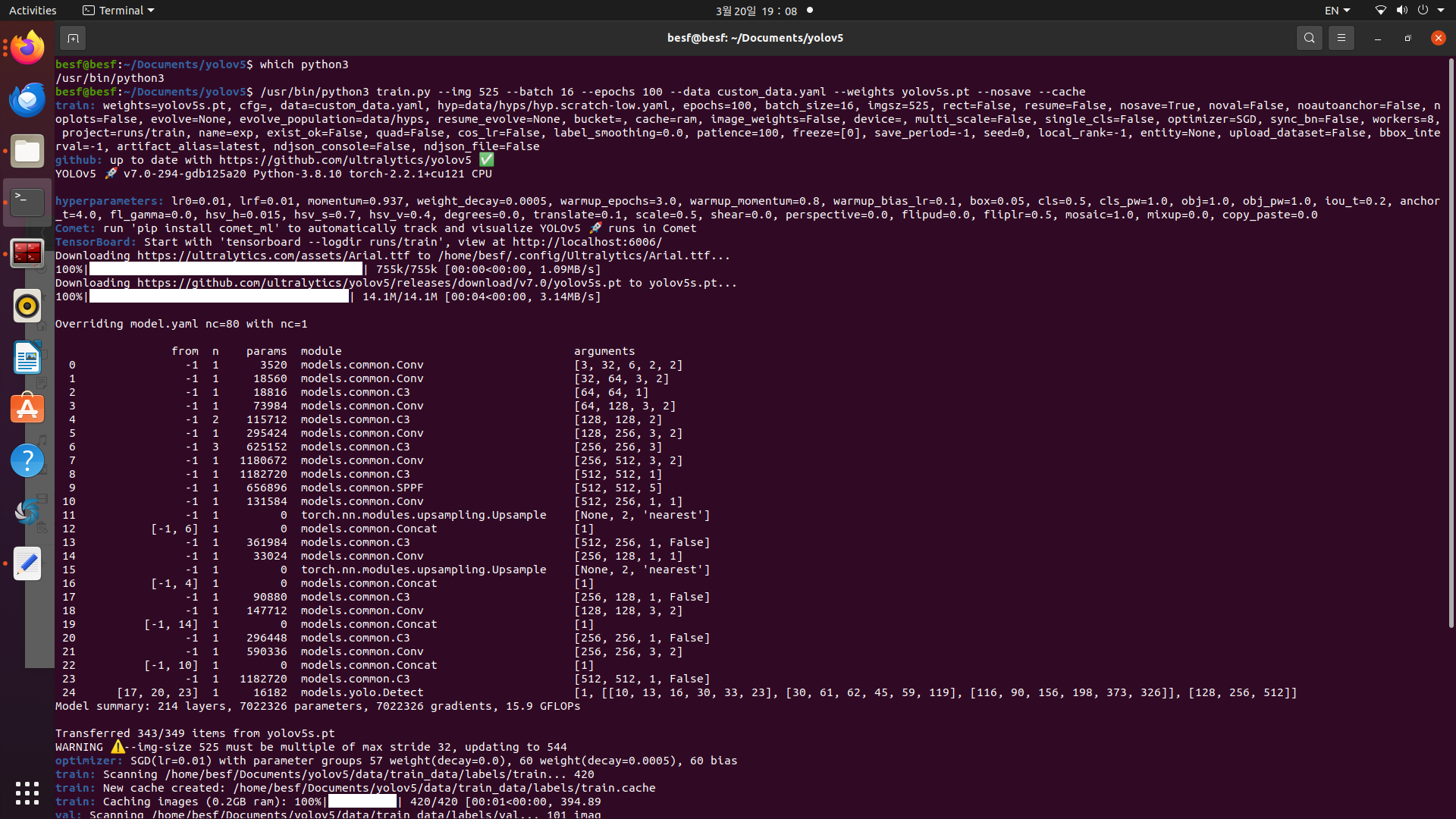Open the clock and calendar menu
Viewport: 1456px width, 819px height.
coord(756,11)
